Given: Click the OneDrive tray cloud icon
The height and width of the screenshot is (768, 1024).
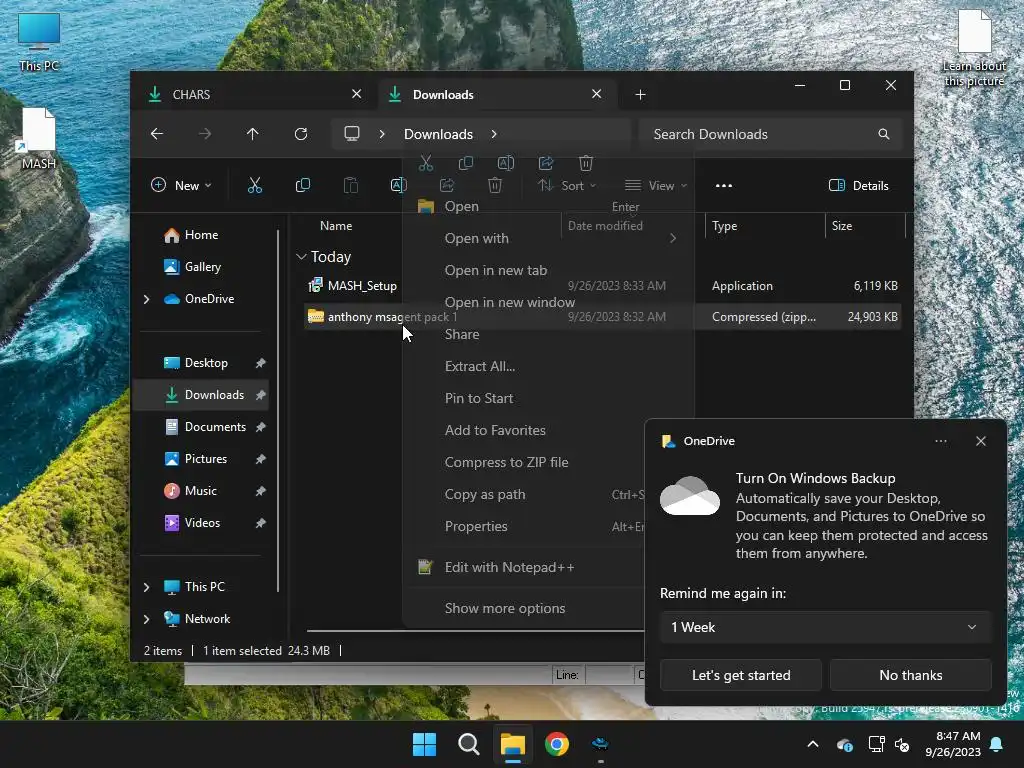Looking at the screenshot, I should (844, 744).
